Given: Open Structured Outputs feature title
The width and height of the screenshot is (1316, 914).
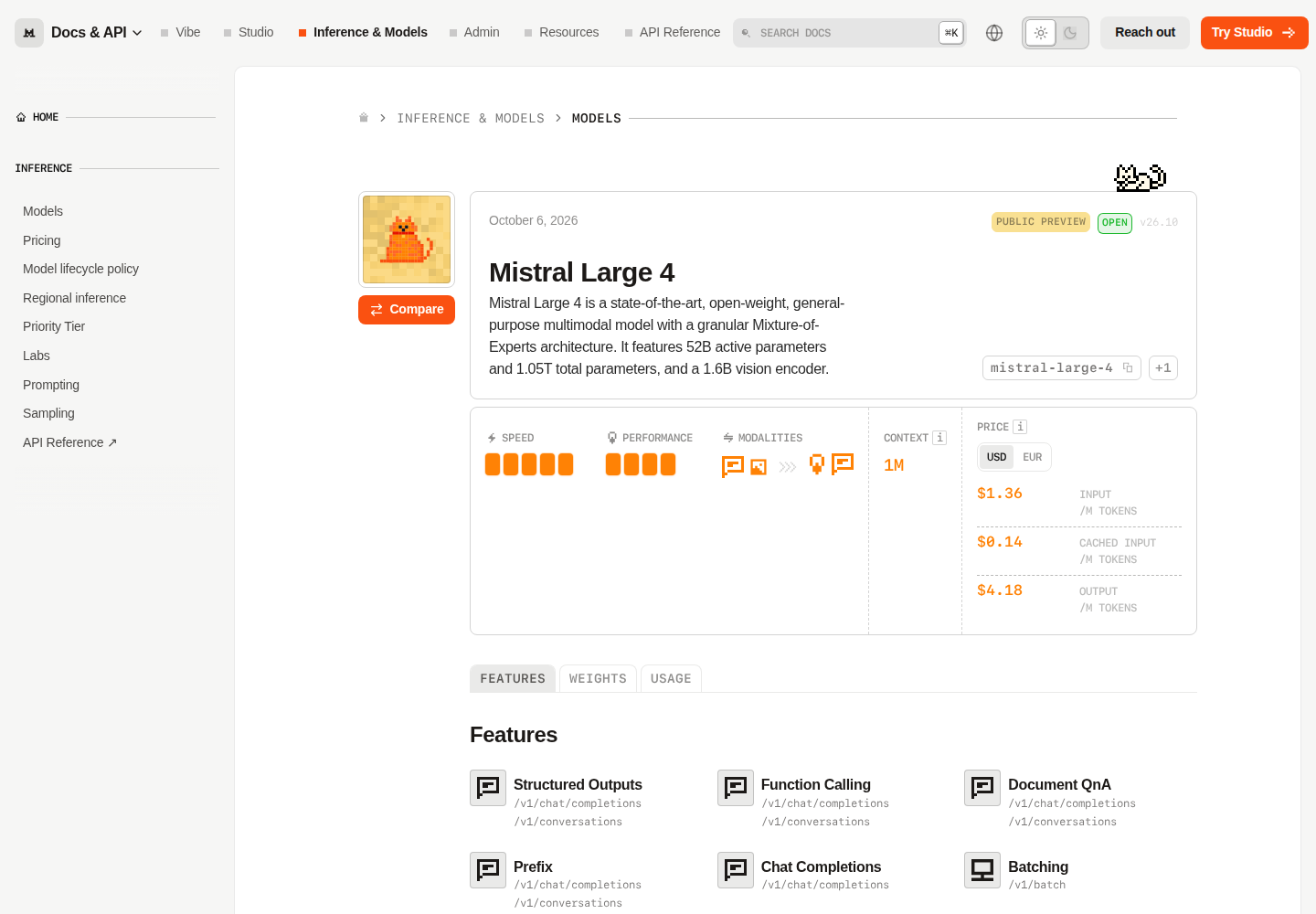Looking at the screenshot, I should [578, 785].
